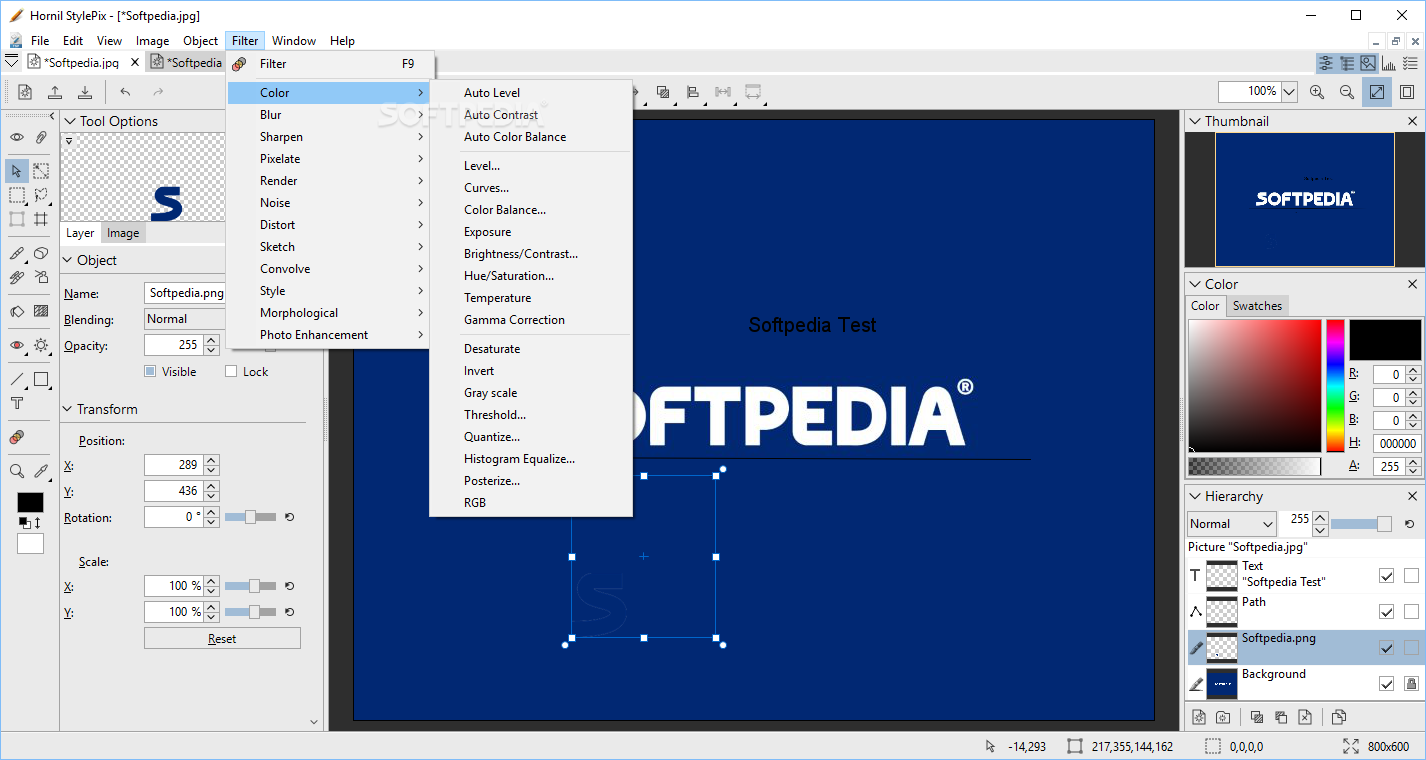Open the File menu
This screenshot has width=1426, height=760.
(40, 41)
